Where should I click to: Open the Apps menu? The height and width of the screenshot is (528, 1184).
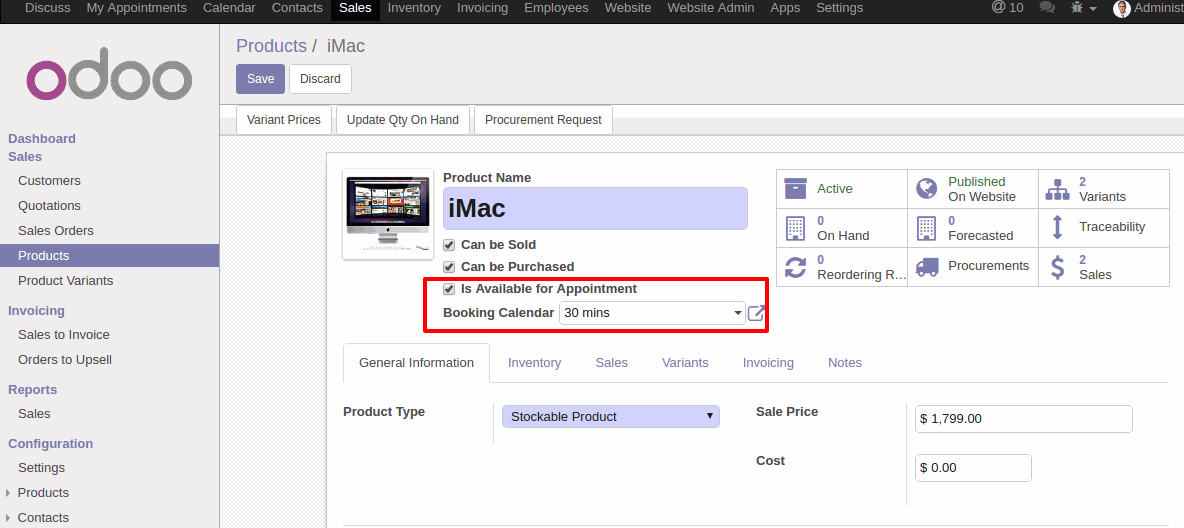[x=785, y=8]
